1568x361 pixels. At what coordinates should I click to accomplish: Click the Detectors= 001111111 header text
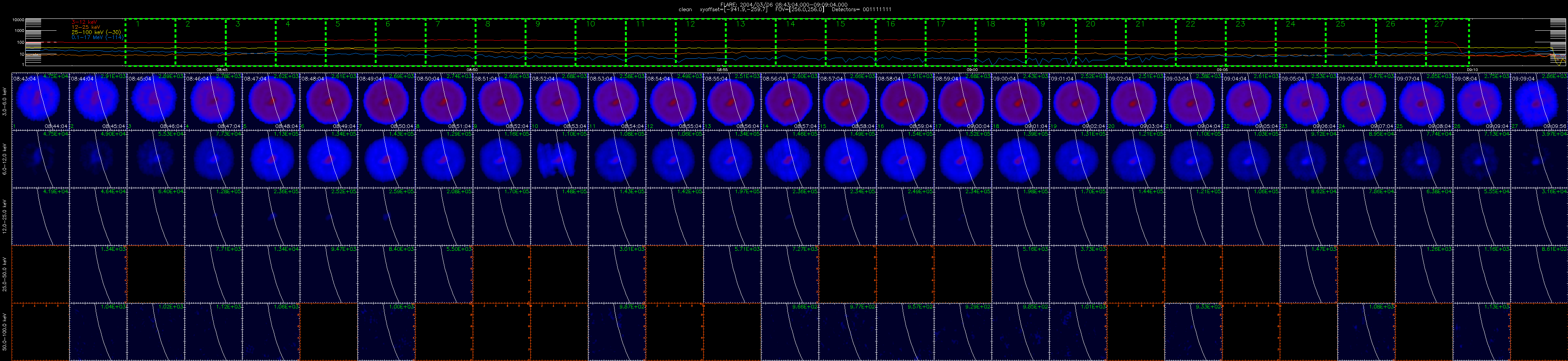862,10
